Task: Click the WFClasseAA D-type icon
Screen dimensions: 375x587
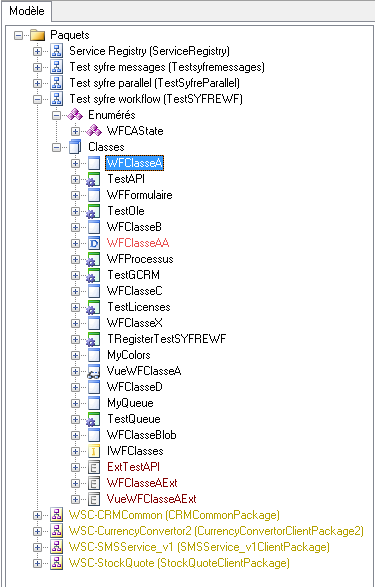Action: [x=94, y=243]
